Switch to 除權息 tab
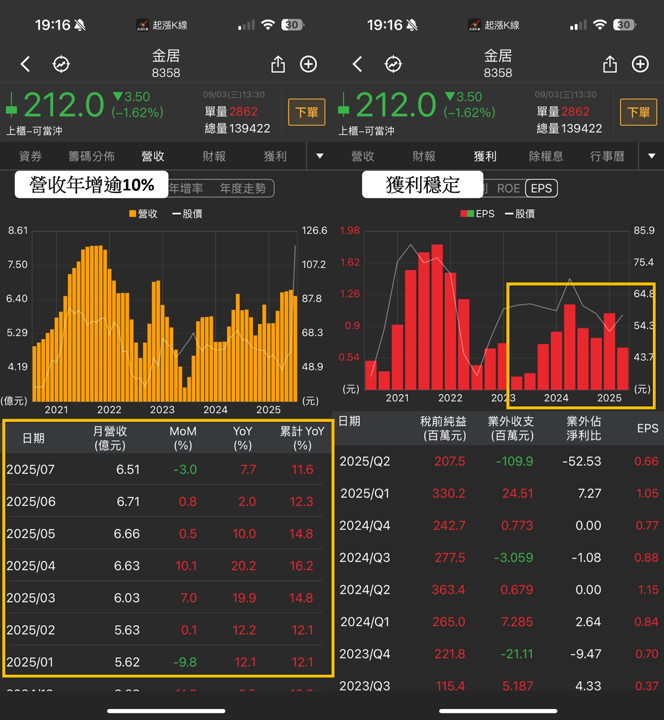Screen dimensions: 664x720 click(x=546, y=156)
